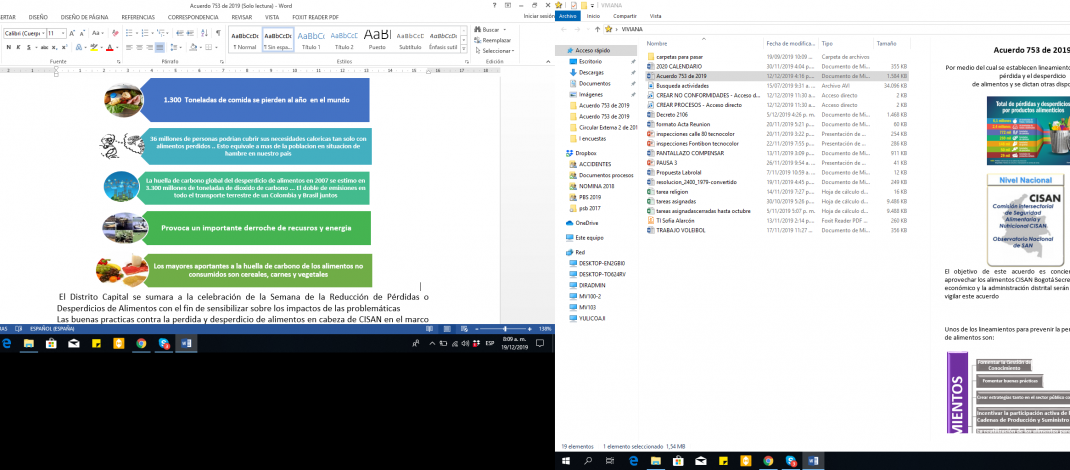
Task: Toggle strikethrough text formatting
Action: point(44,46)
